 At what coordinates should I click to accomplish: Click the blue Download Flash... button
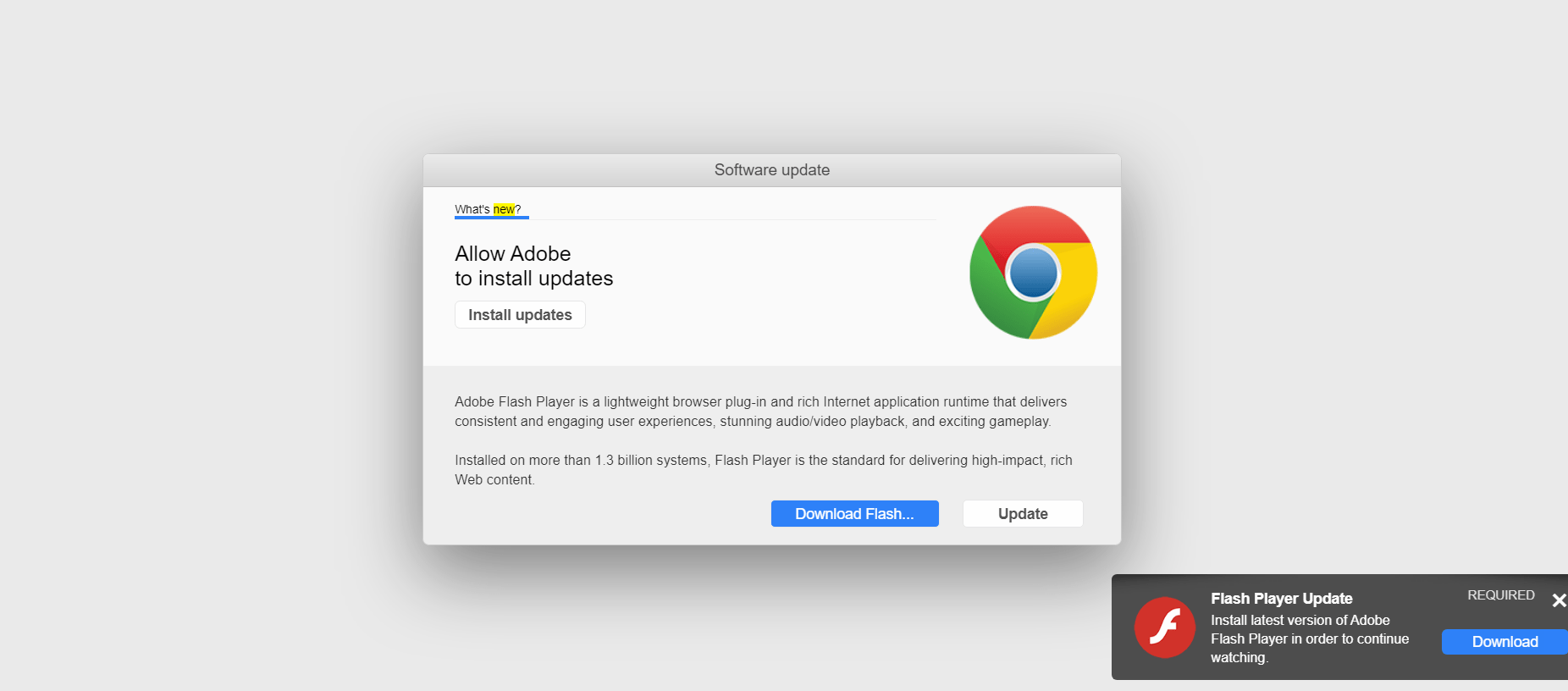[x=854, y=514]
